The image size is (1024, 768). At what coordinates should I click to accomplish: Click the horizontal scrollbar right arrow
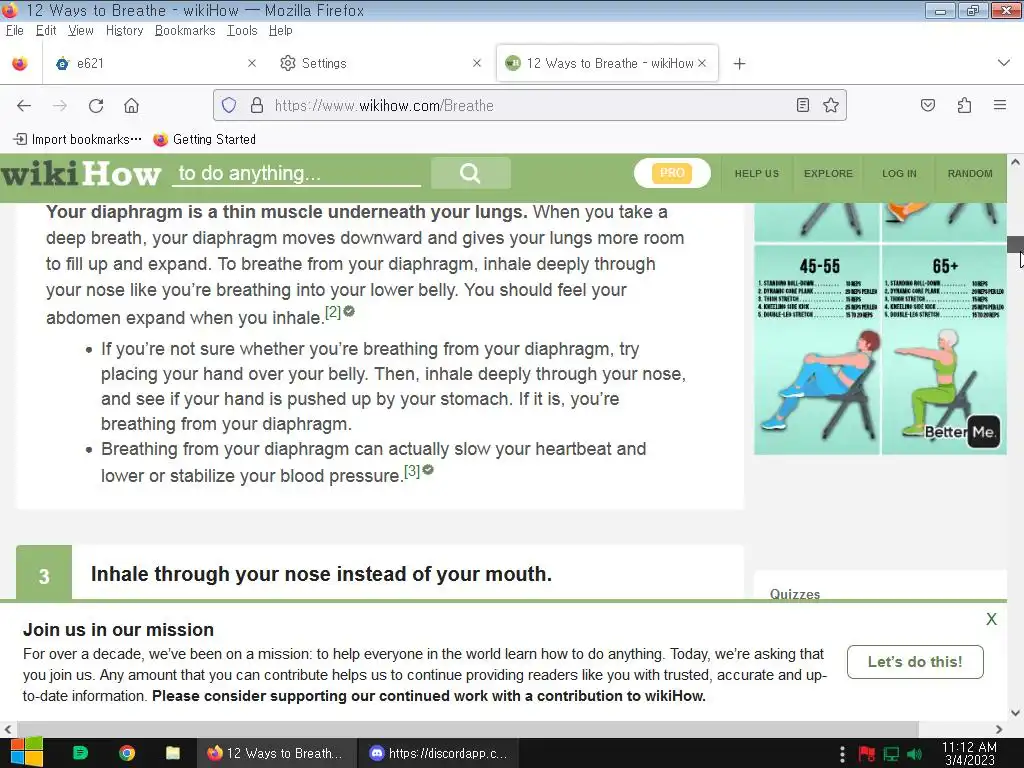point(999,729)
